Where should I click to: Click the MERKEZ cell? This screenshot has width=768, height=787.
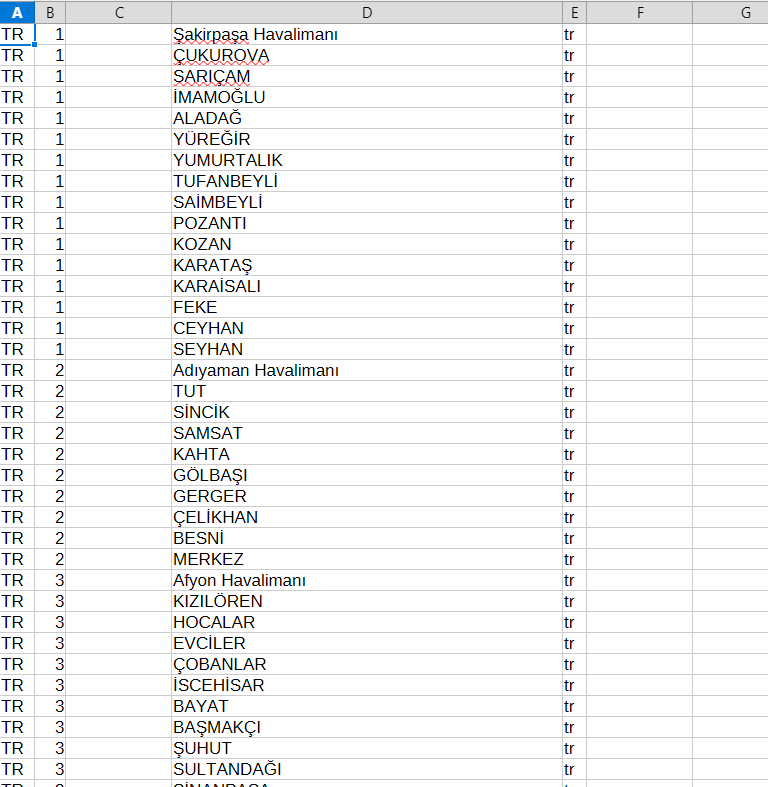367,559
